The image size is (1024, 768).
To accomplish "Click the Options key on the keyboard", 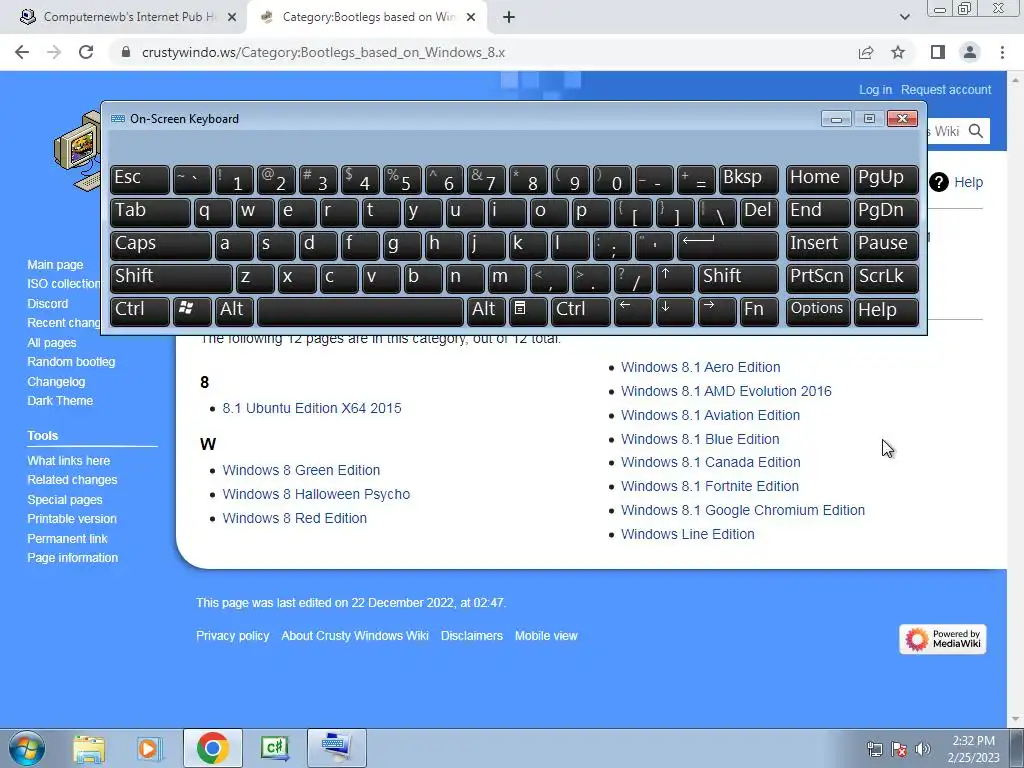I will point(818,310).
